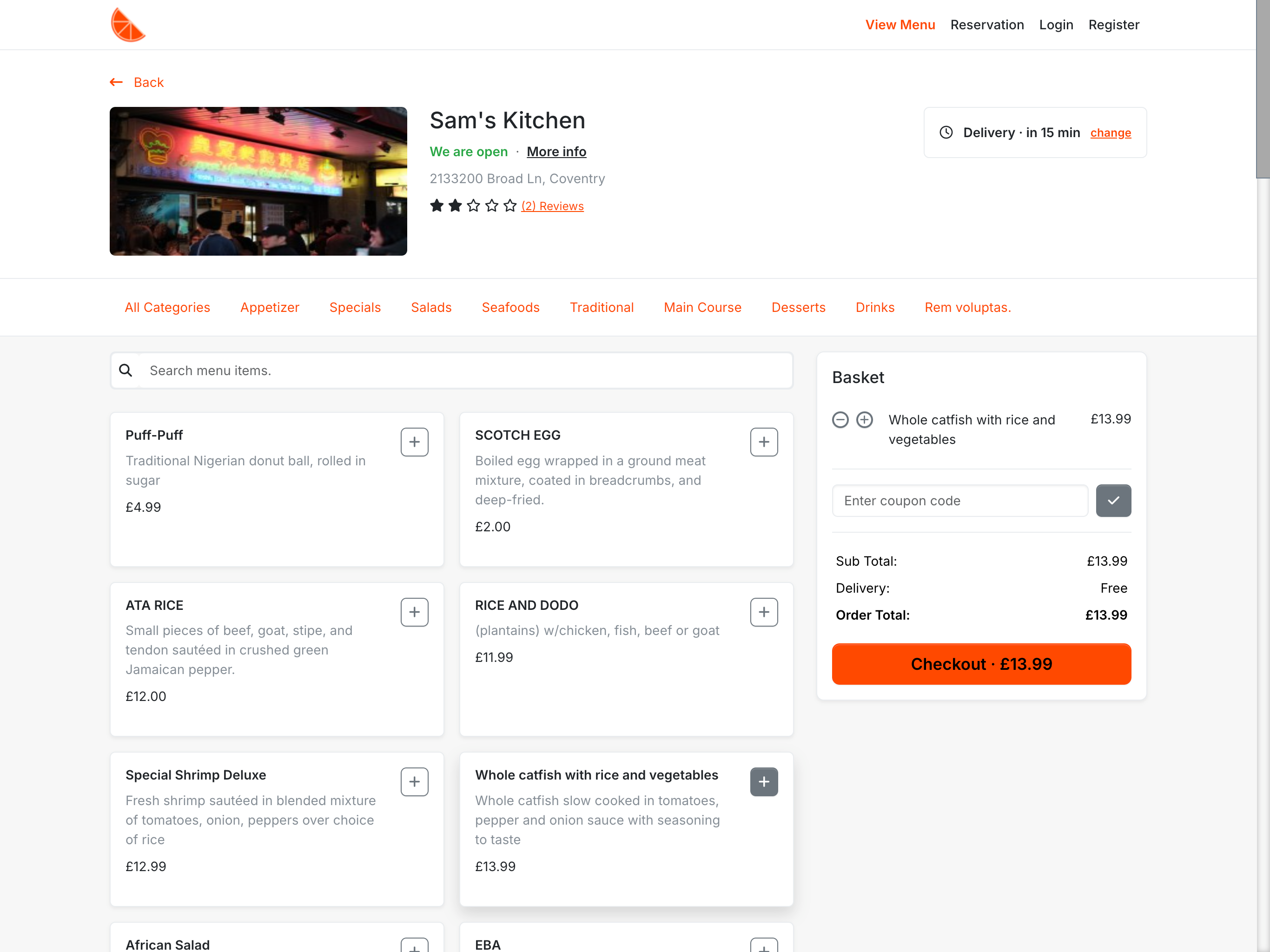
Task: Open the (2) Reviews link
Action: (552, 205)
